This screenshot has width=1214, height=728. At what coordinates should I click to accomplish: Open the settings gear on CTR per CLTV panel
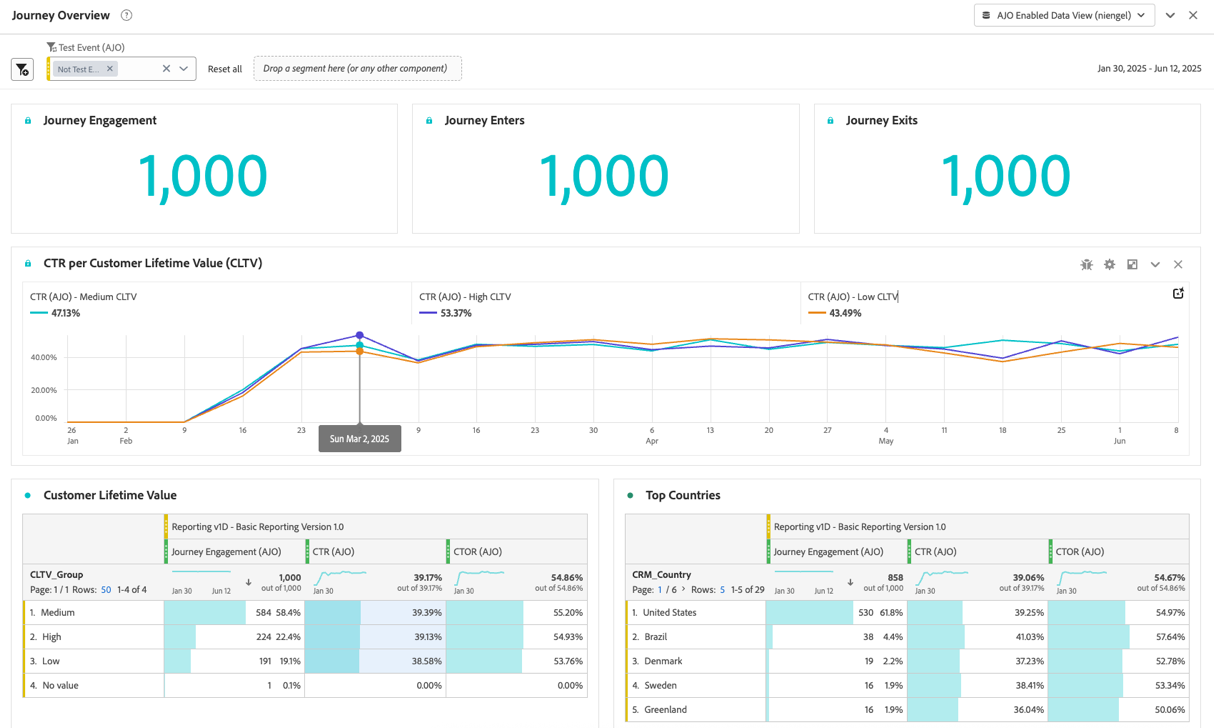pyautogui.click(x=1109, y=264)
